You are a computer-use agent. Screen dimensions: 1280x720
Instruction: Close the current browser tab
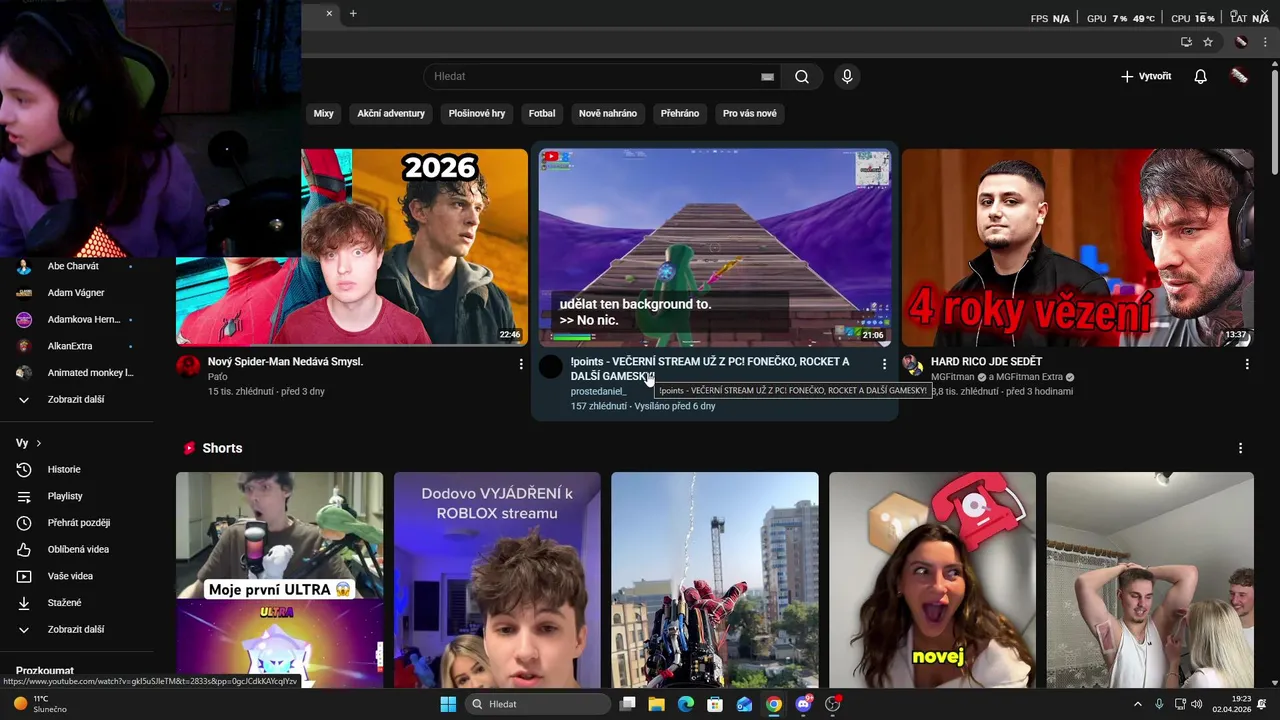point(329,13)
